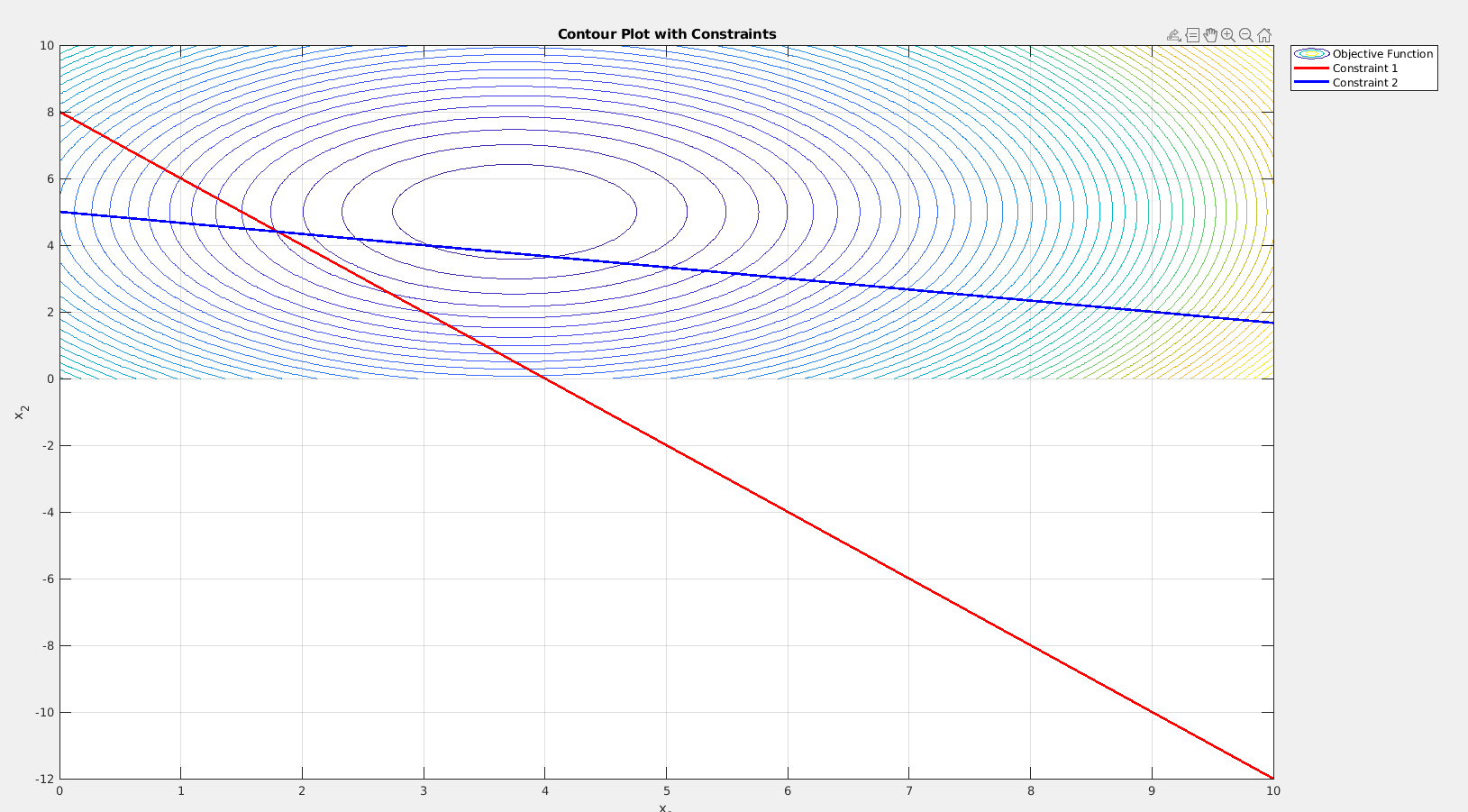
Task: Click the red line's start at x2 = 8
Action: pos(61,113)
